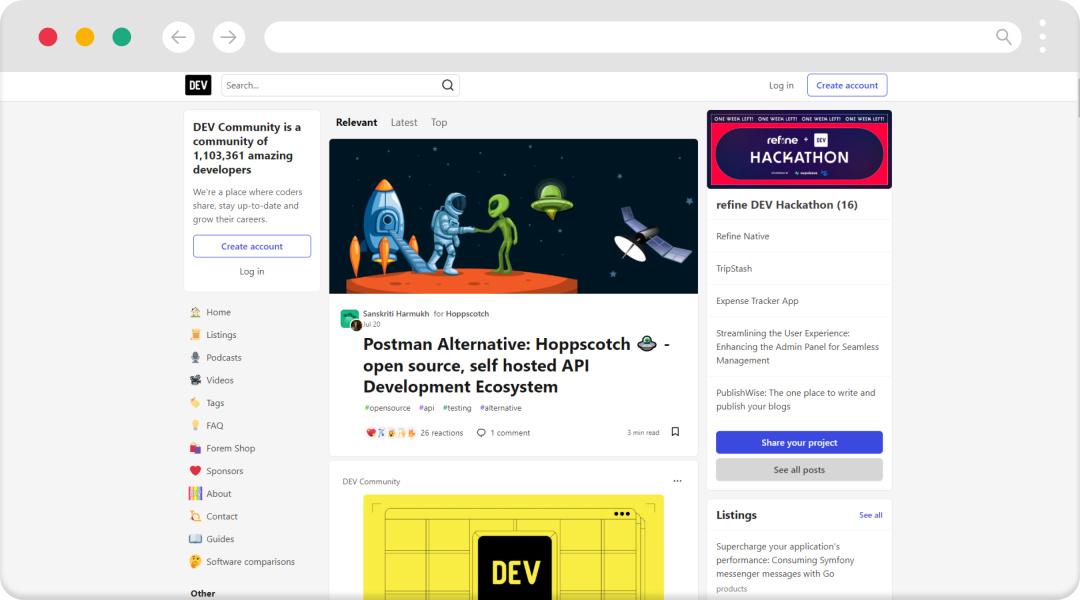The height and width of the screenshot is (600, 1080).
Task: Open the space illustration cover image
Action: tap(513, 216)
